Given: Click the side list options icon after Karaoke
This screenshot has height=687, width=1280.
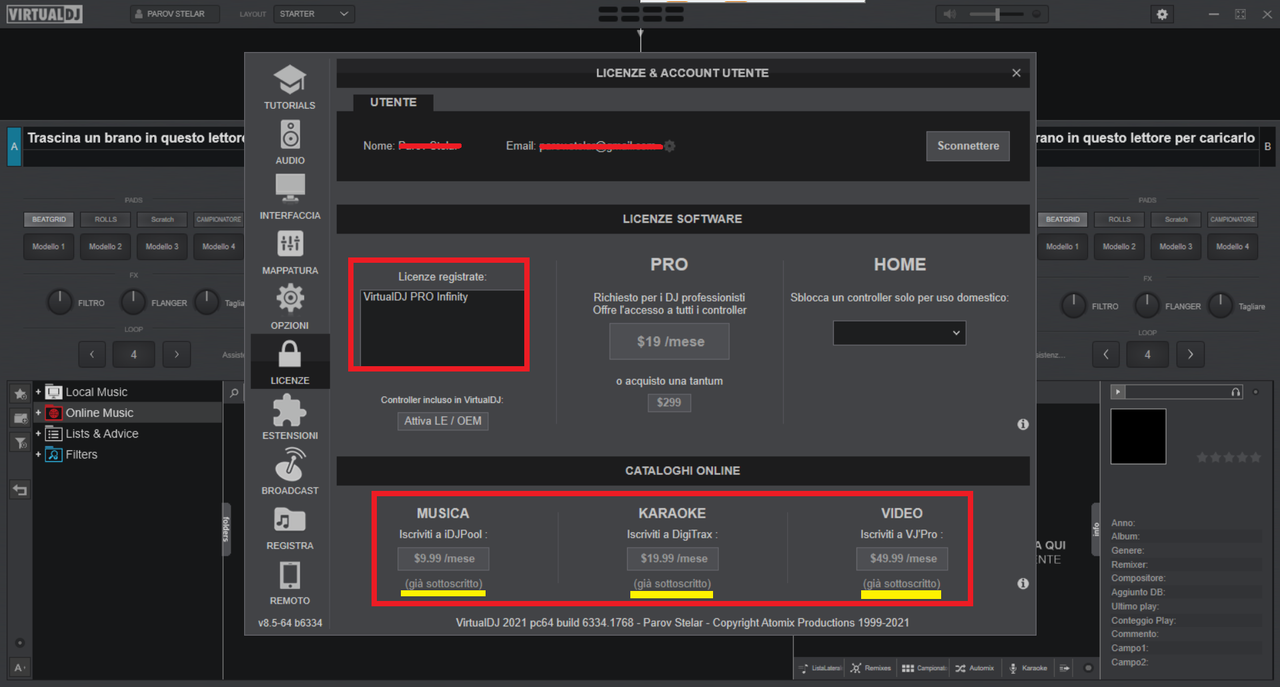Looking at the screenshot, I should click(1065, 668).
